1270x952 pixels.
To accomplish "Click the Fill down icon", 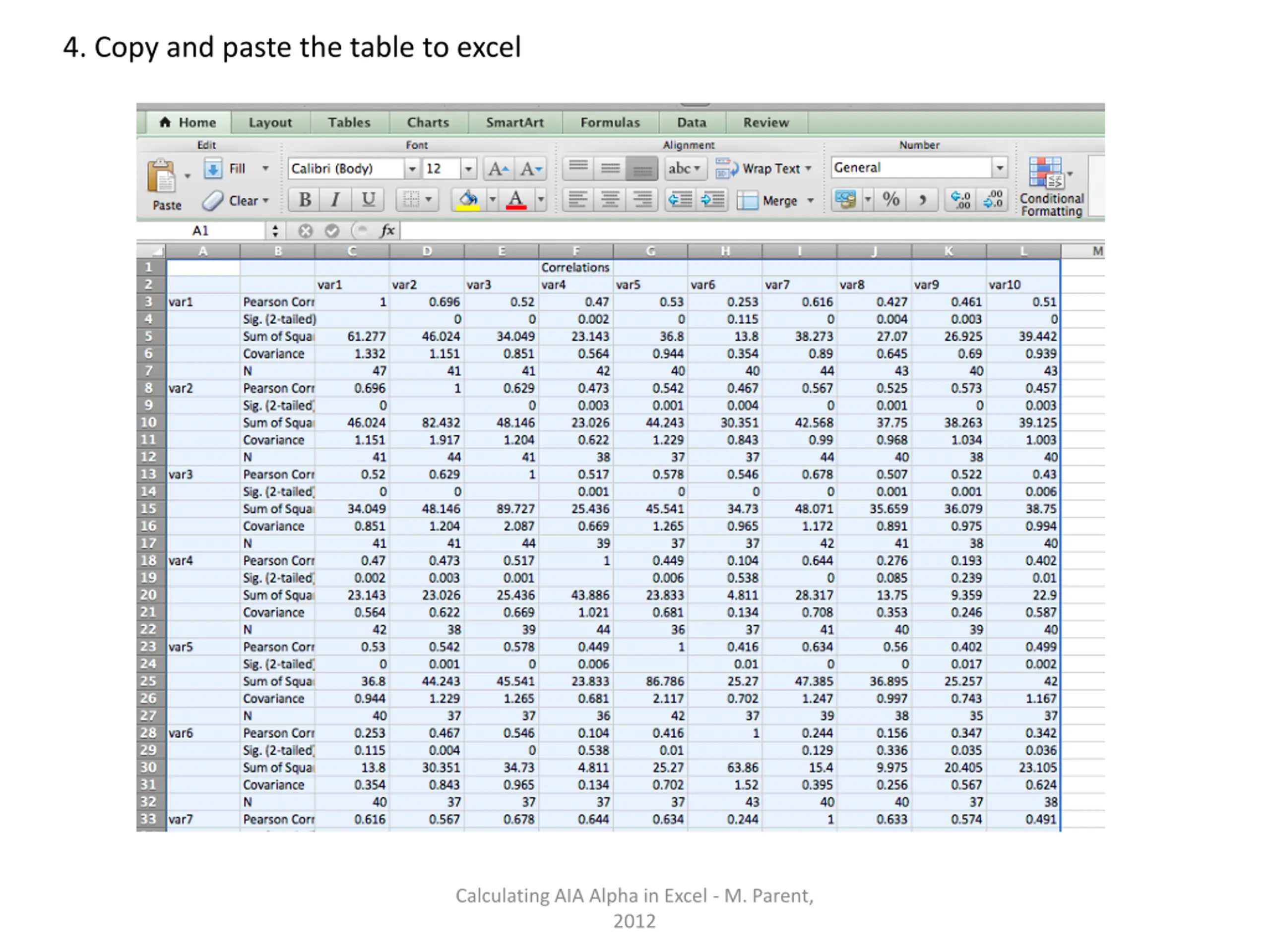I will (212, 169).
